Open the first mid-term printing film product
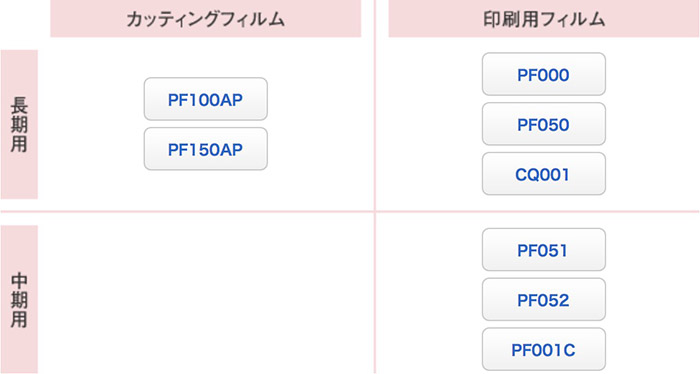700x374 pixels. click(544, 250)
